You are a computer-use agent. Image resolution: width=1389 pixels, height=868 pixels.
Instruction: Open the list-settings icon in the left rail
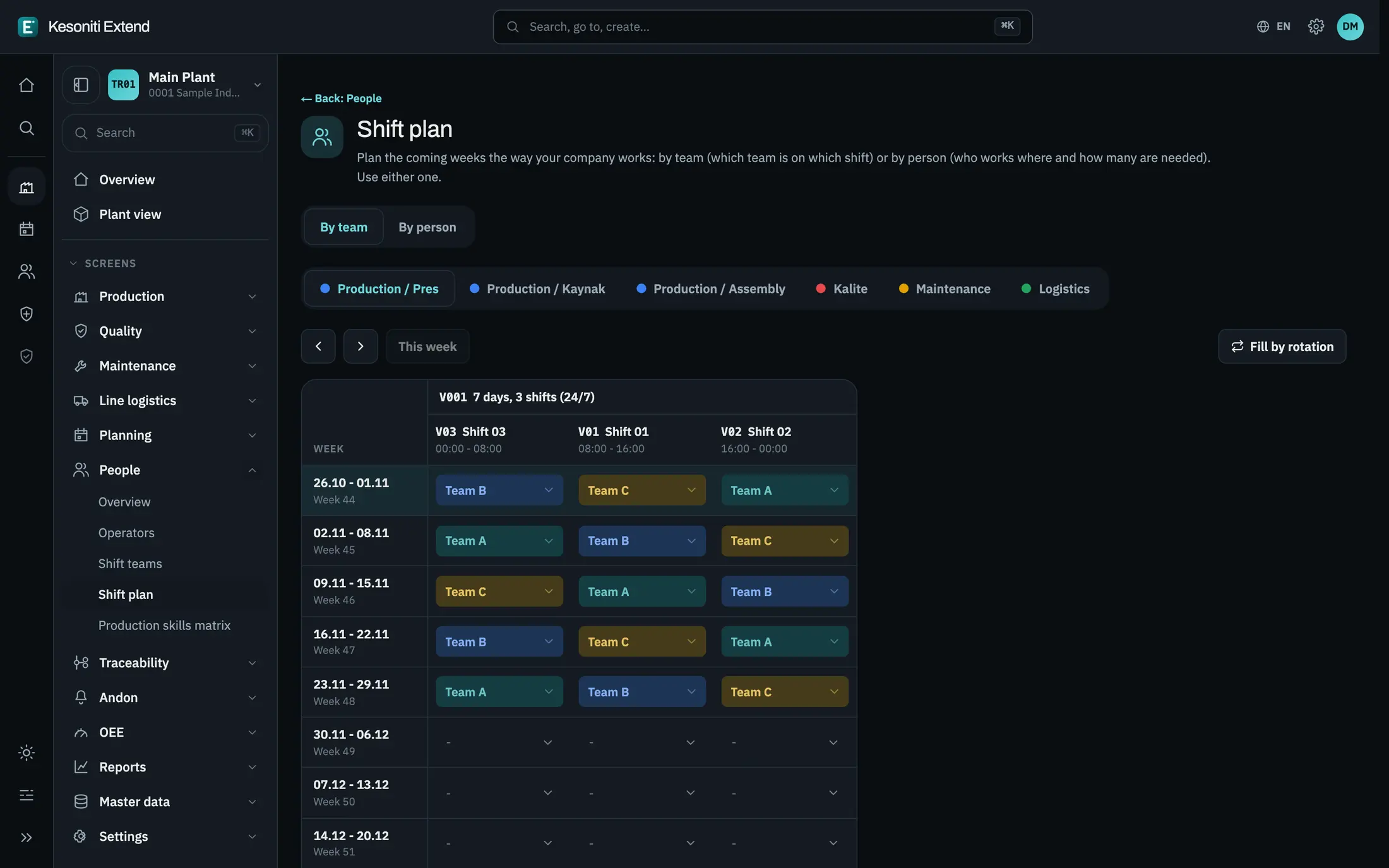tap(27, 795)
